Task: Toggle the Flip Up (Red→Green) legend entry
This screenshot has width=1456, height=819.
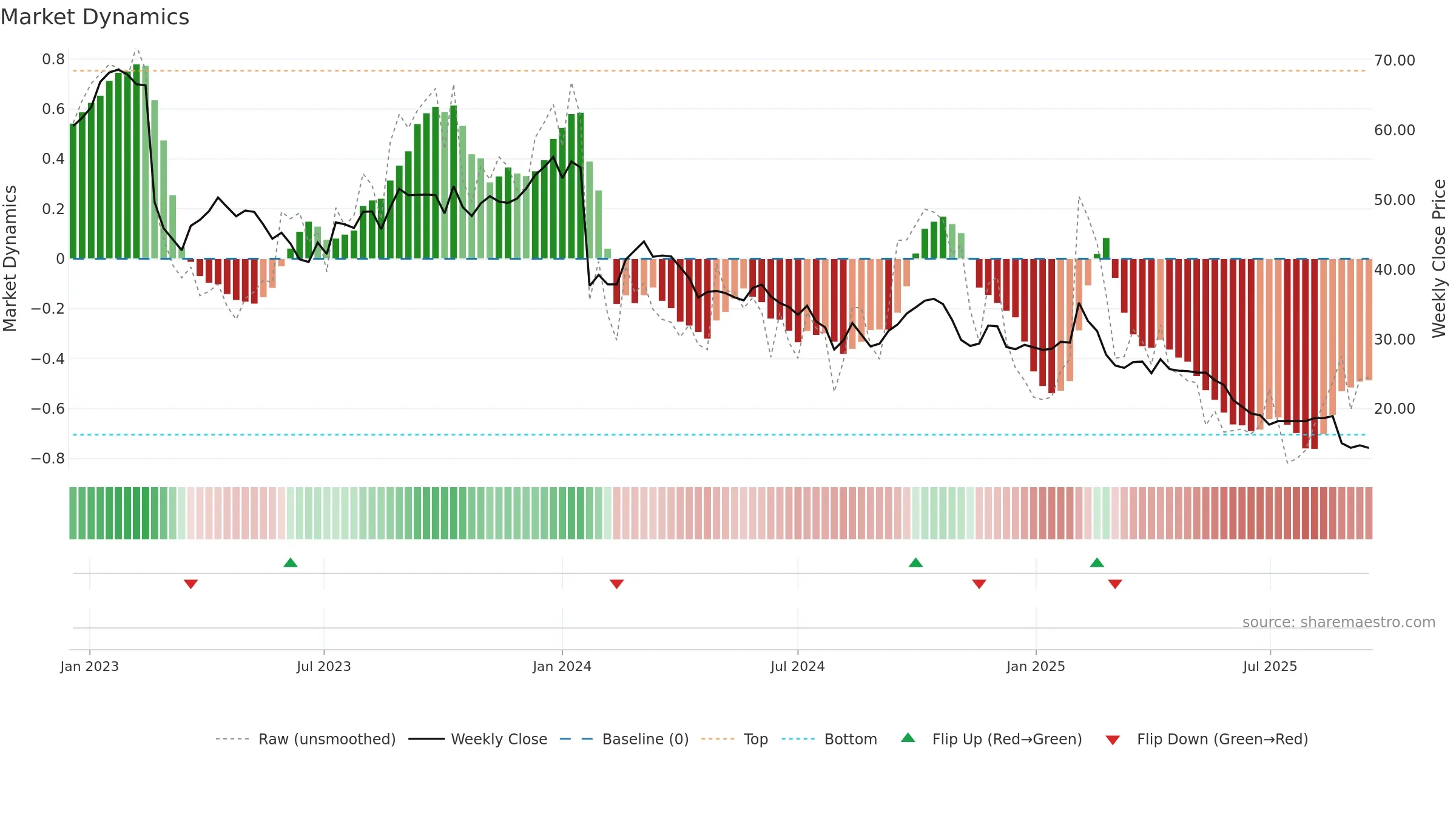Action: (x=992, y=739)
